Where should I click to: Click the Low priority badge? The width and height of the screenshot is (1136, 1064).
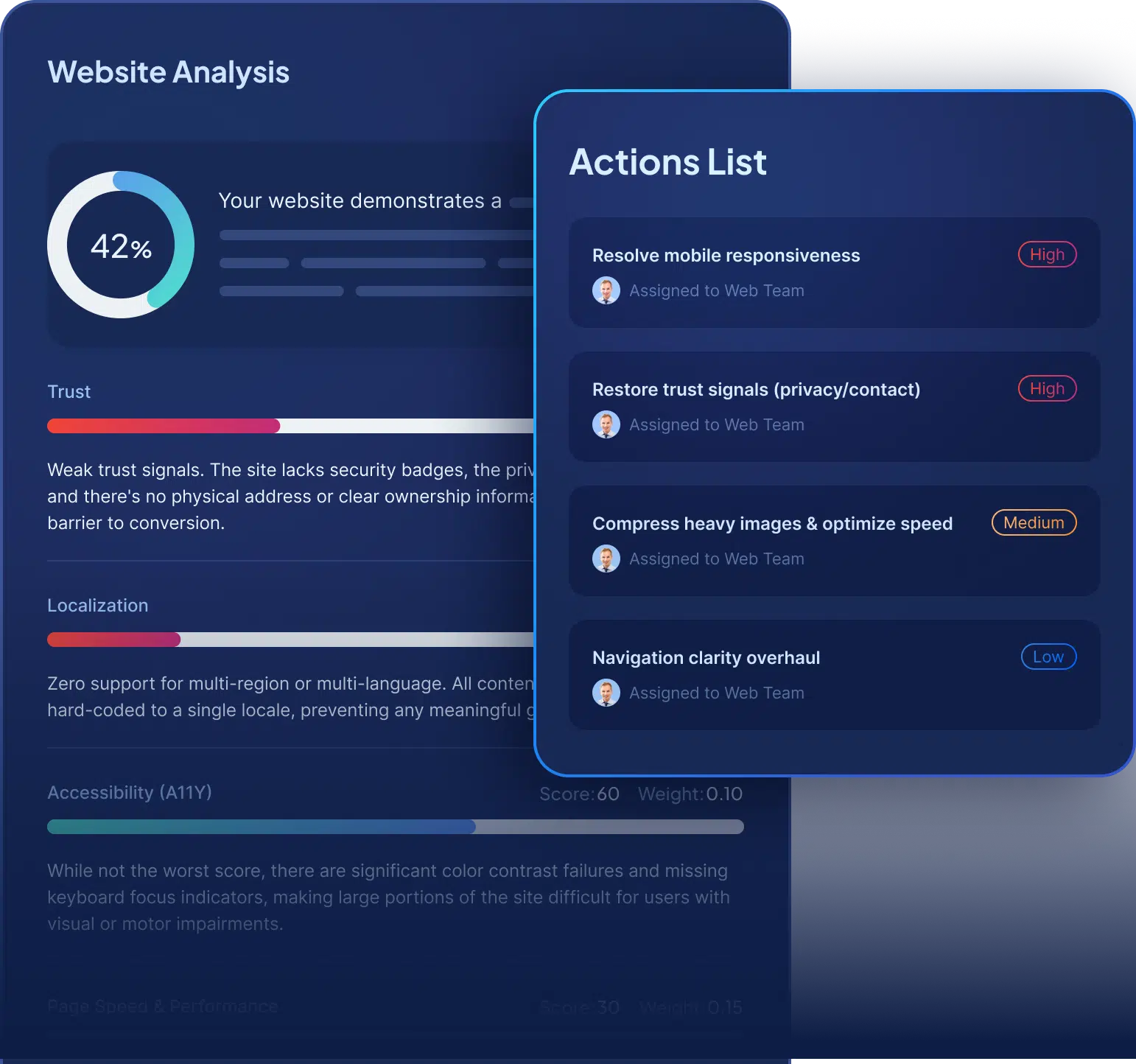click(x=1048, y=657)
